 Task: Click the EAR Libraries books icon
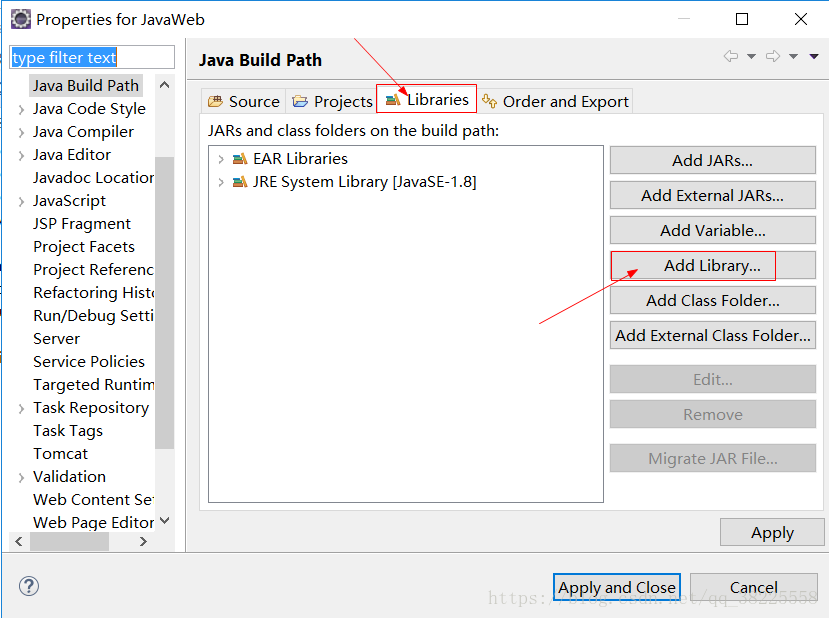coord(240,159)
